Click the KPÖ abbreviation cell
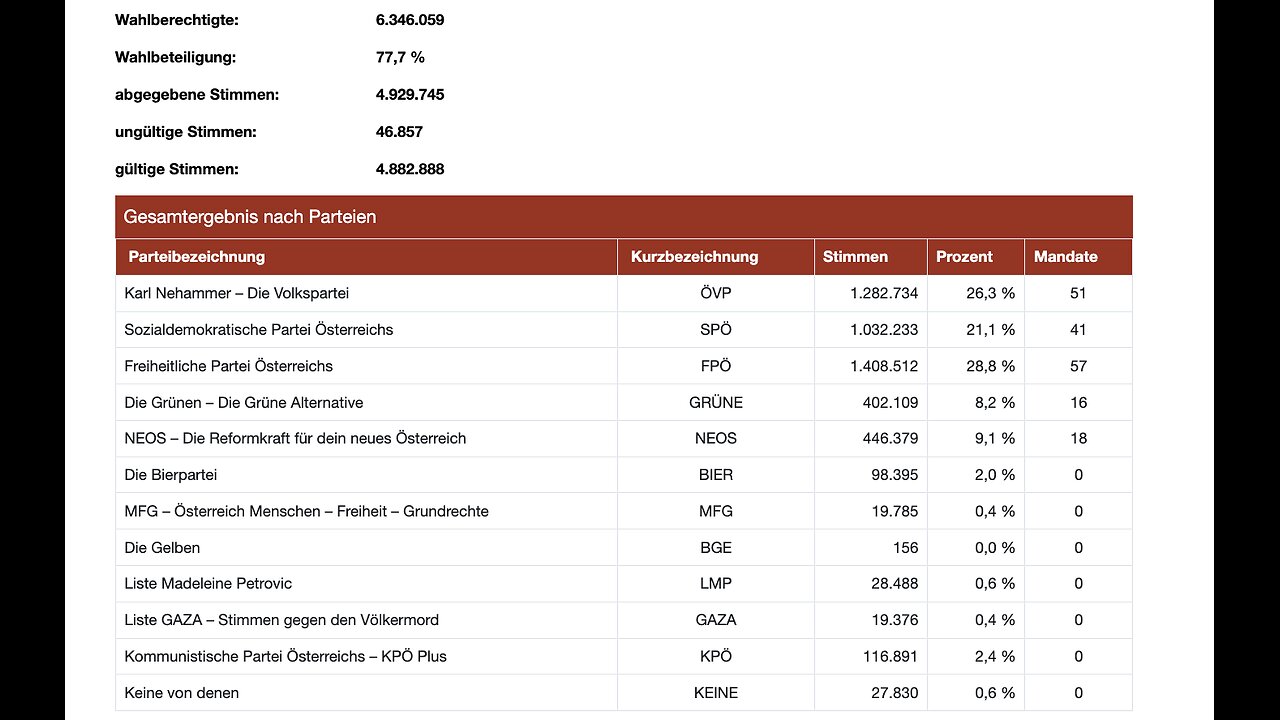Image resolution: width=1280 pixels, height=720 pixels. pos(716,656)
